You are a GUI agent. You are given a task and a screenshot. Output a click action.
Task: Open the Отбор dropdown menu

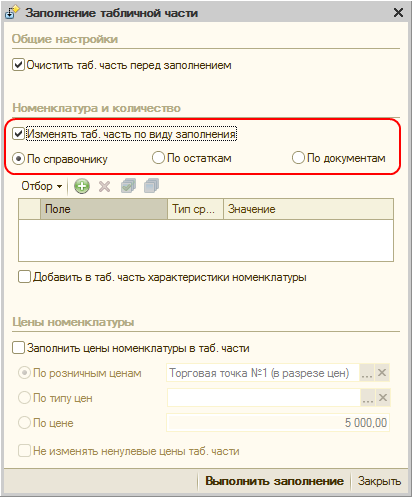(x=42, y=186)
